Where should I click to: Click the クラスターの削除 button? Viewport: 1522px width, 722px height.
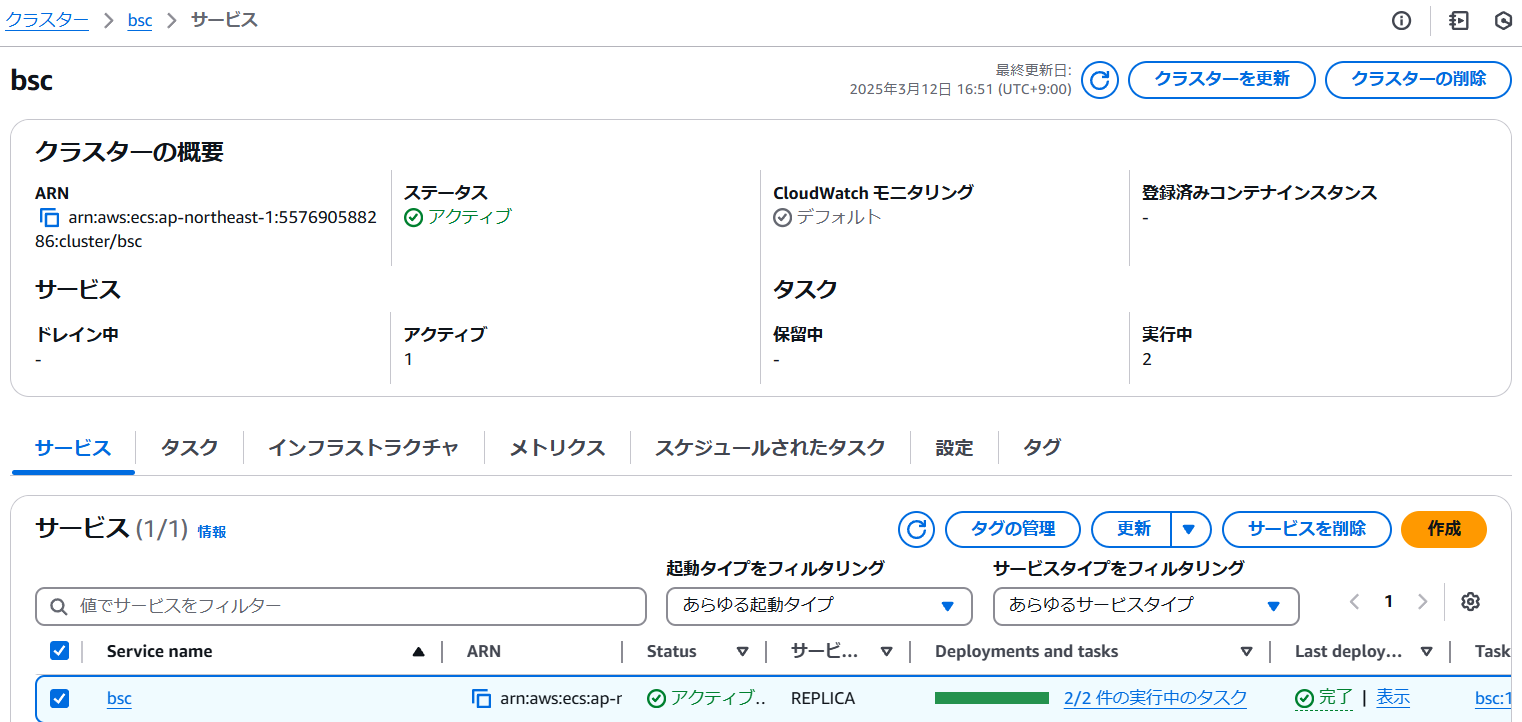pyautogui.click(x=1418, y=80)
